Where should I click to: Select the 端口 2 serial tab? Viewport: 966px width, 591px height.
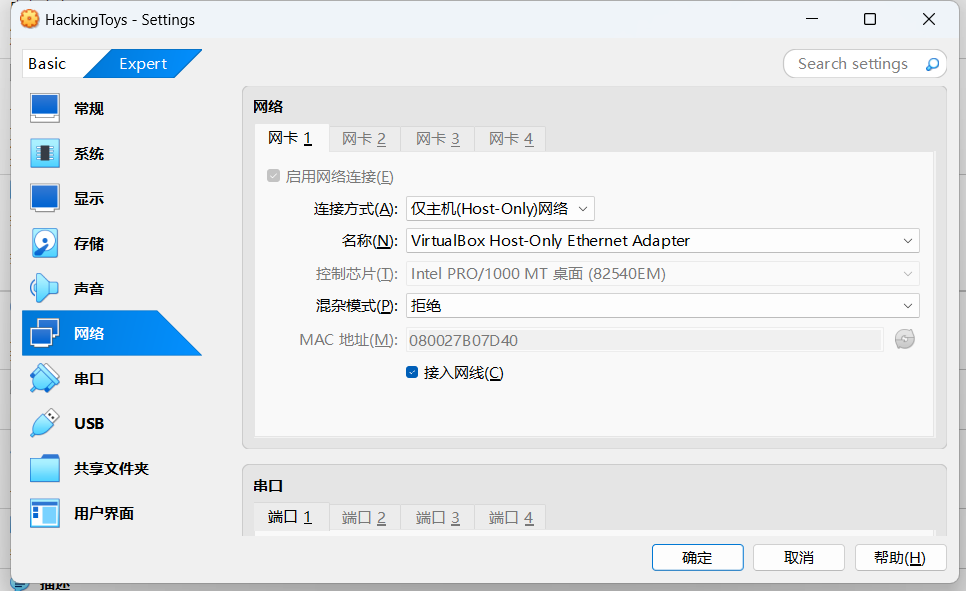coord(364,517)
